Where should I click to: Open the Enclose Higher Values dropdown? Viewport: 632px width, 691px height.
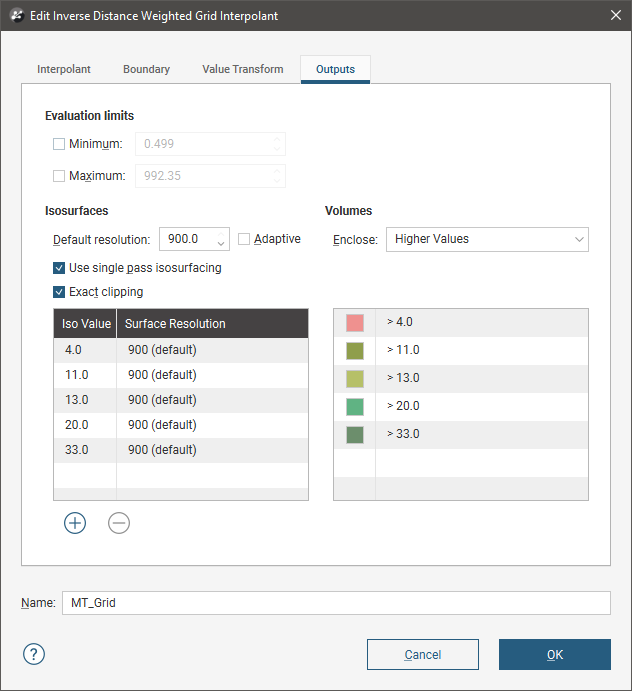click(487, 239)
